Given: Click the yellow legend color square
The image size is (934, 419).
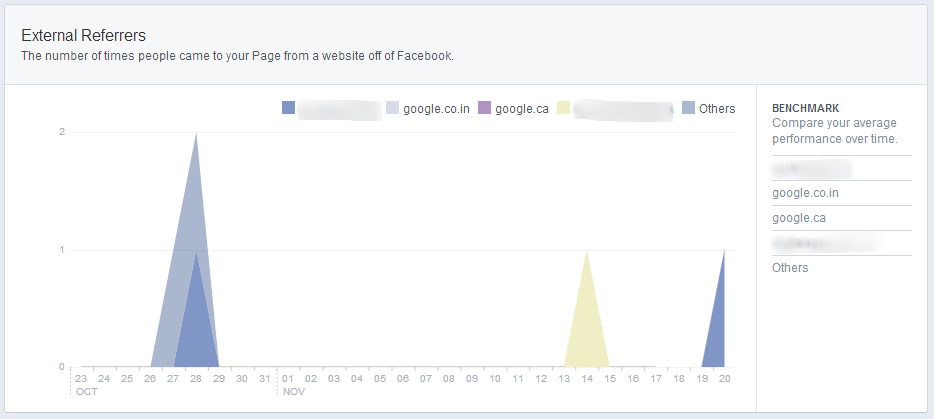Looking at the screenshot, I should click(x=564, y=108).
